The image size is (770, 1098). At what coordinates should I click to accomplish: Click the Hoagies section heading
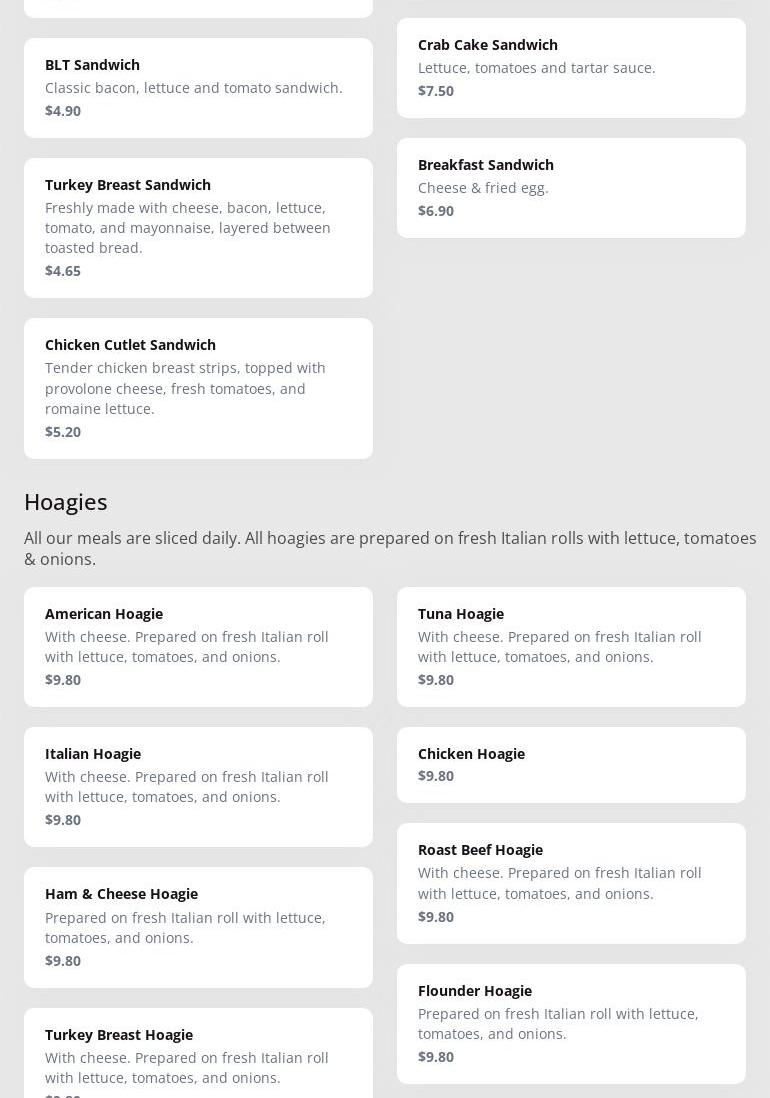coord(66,502)
